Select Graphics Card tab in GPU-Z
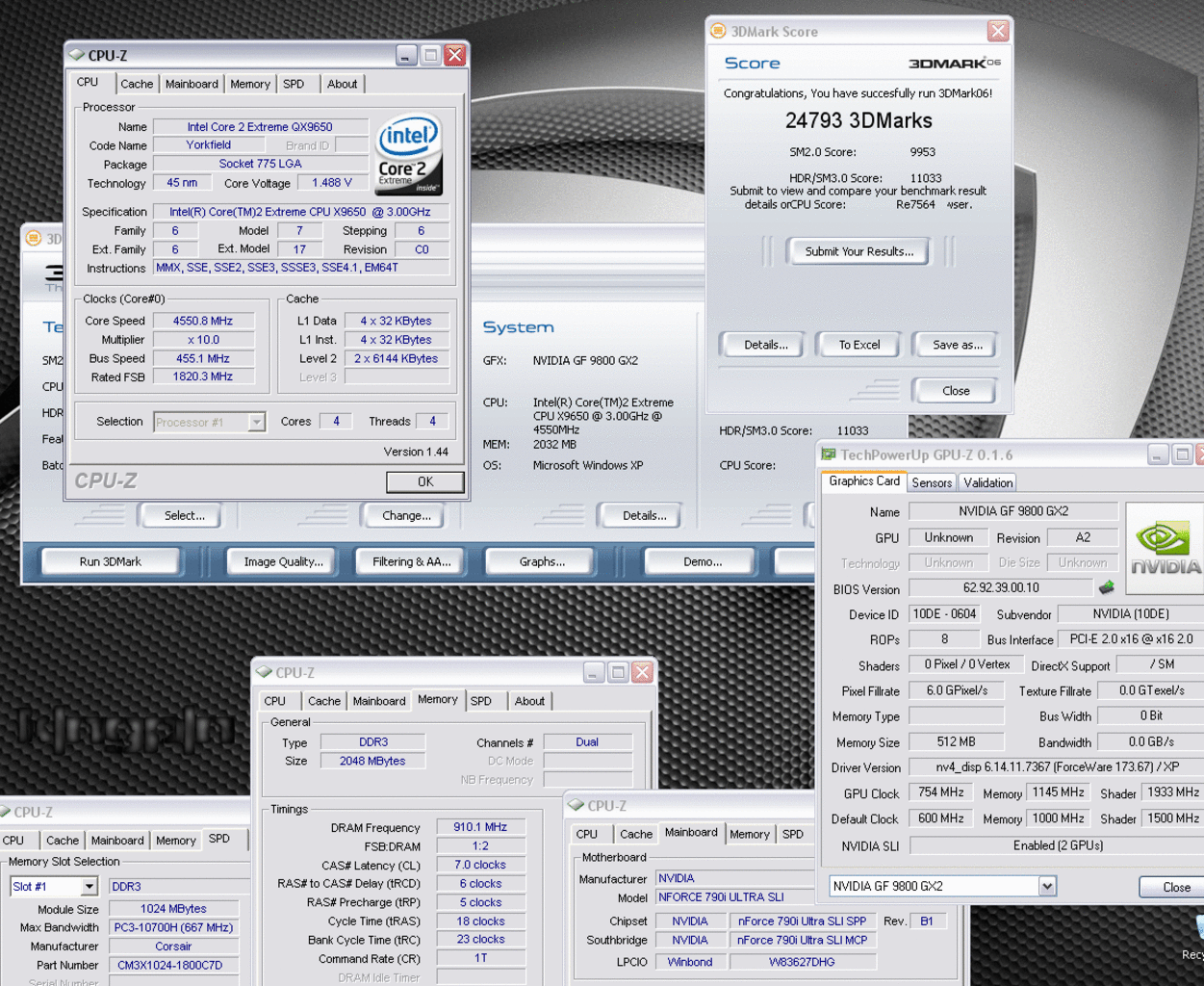This screenshot has width=1204, height=986. point(864,481)
